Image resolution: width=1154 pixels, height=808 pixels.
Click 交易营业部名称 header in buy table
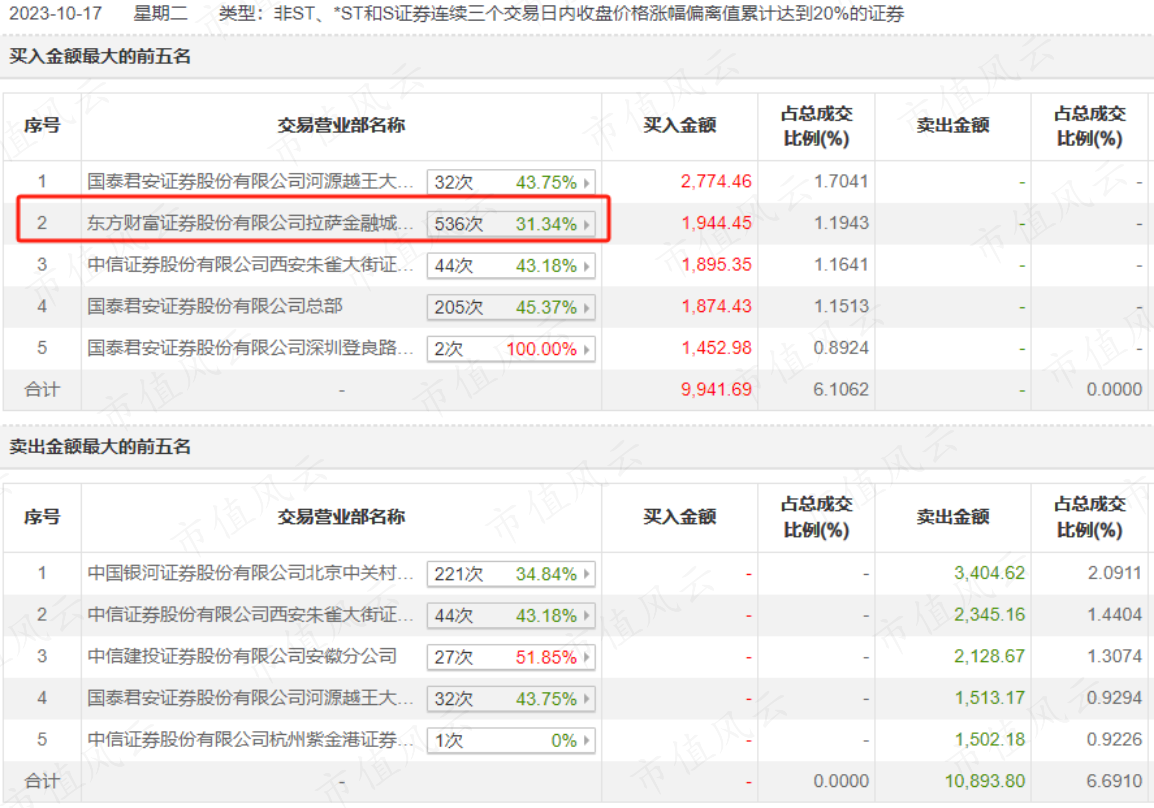pos(341,125)
